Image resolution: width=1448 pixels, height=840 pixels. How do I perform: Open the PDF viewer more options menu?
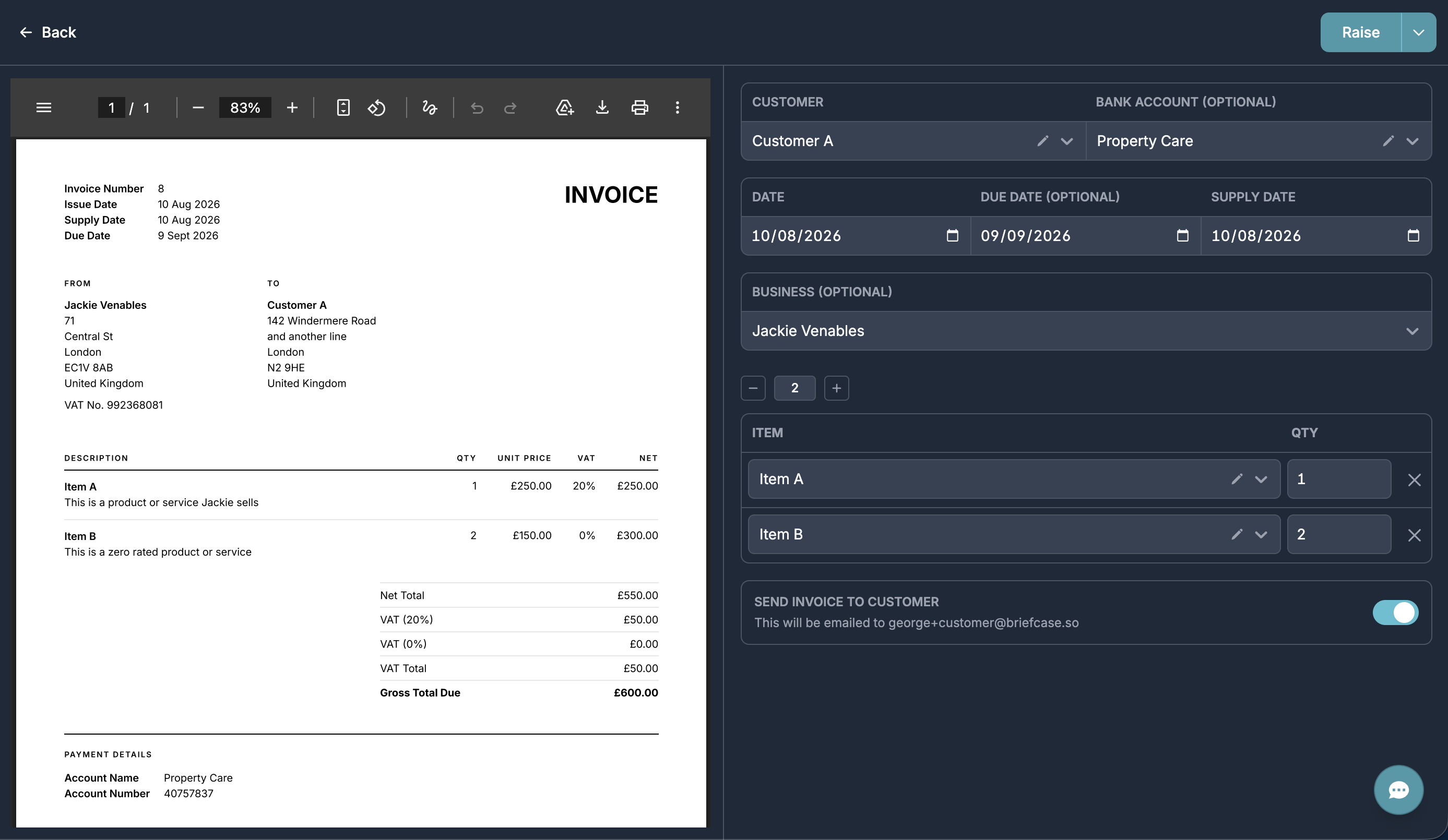coord(678,107)
